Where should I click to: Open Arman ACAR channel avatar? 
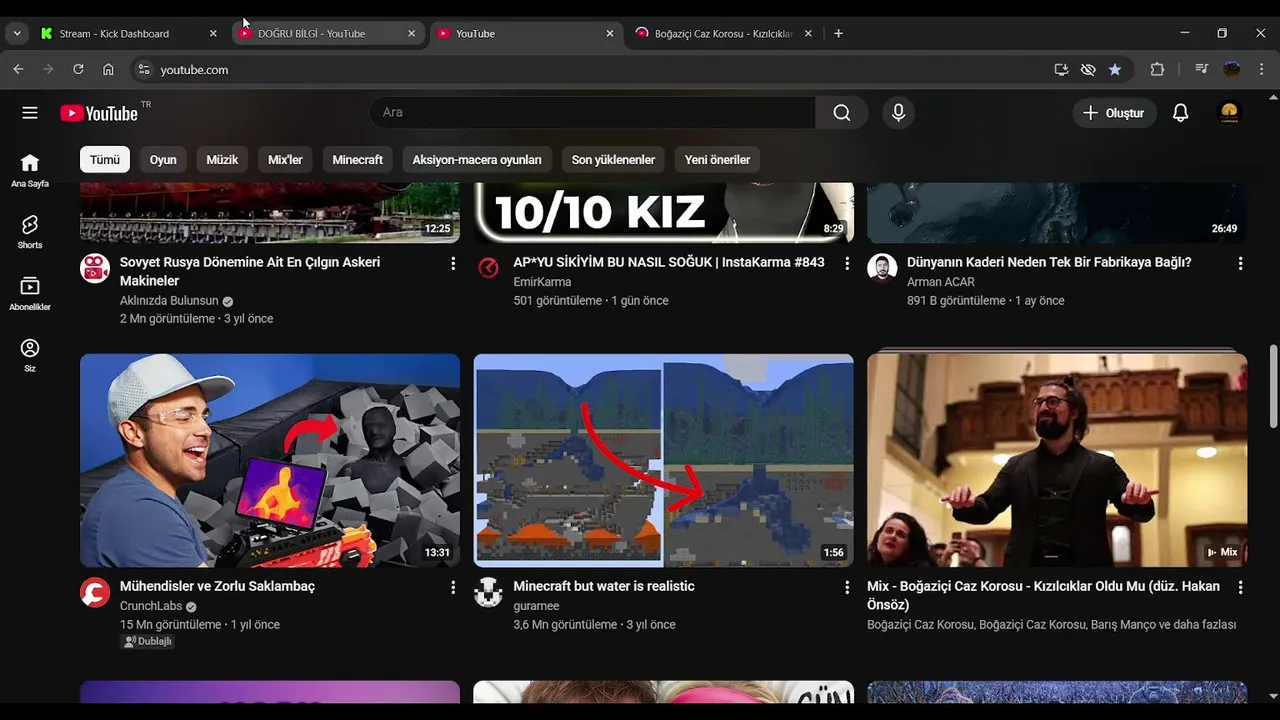[882, 268]
